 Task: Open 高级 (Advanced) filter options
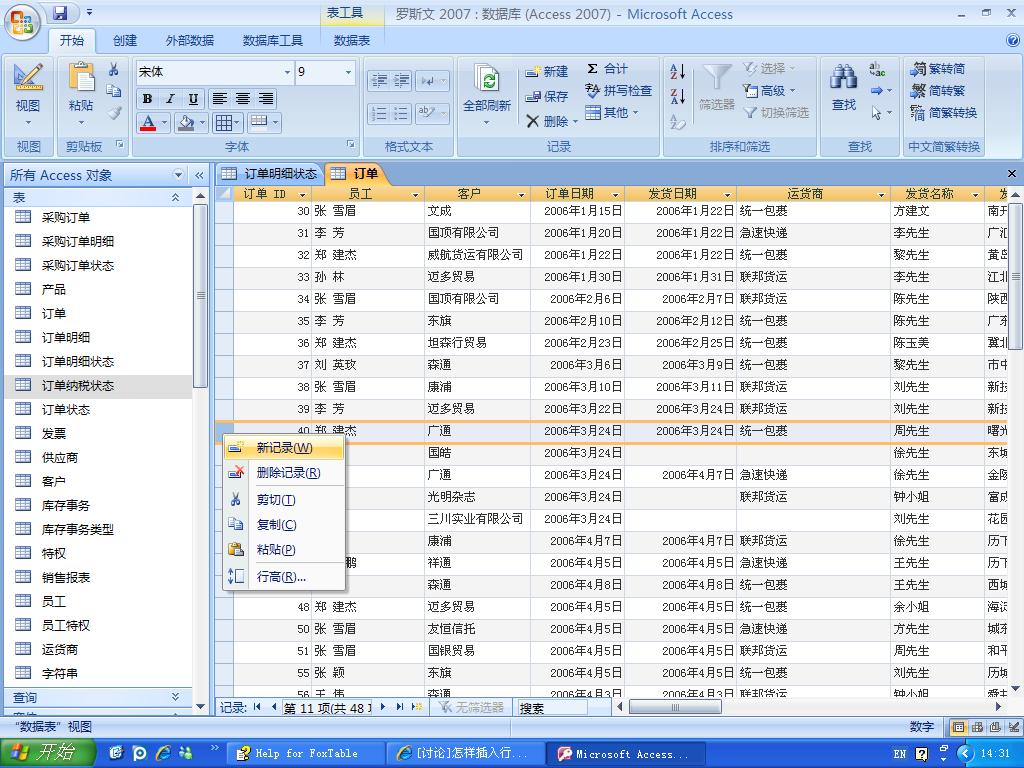coord(769,91)
